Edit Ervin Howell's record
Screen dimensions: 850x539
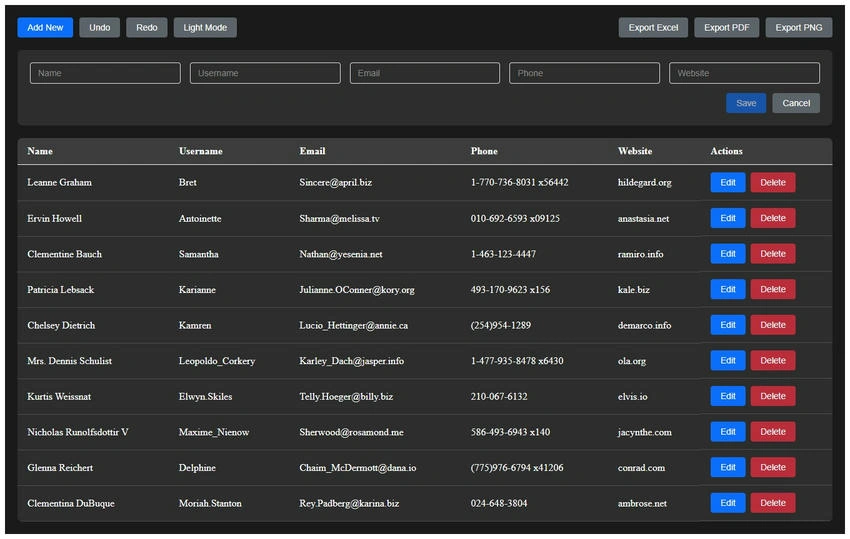pyautogui.click(x=727, y=218)
